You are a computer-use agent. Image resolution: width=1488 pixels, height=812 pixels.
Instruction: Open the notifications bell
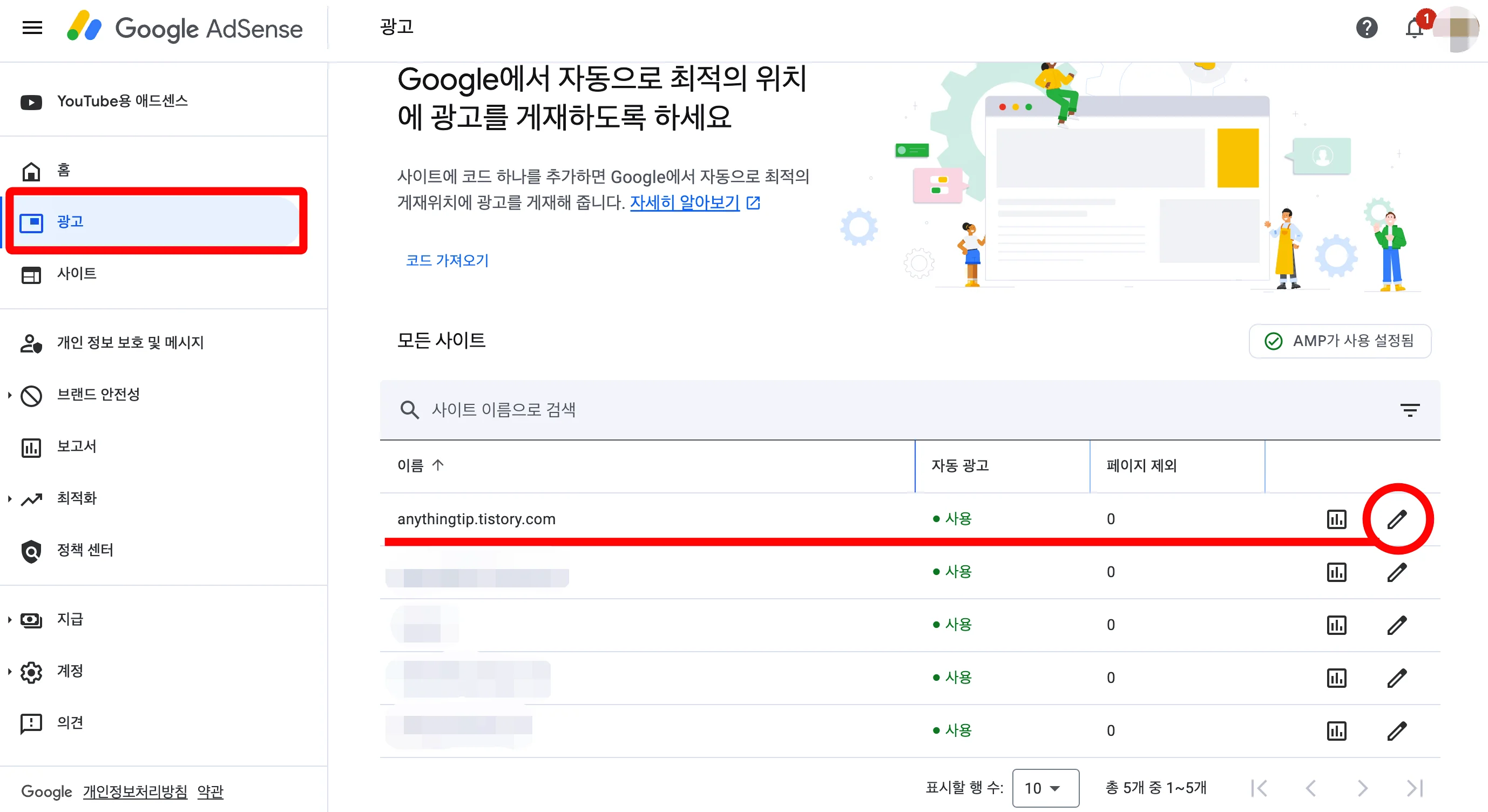tap(1415, 28)
